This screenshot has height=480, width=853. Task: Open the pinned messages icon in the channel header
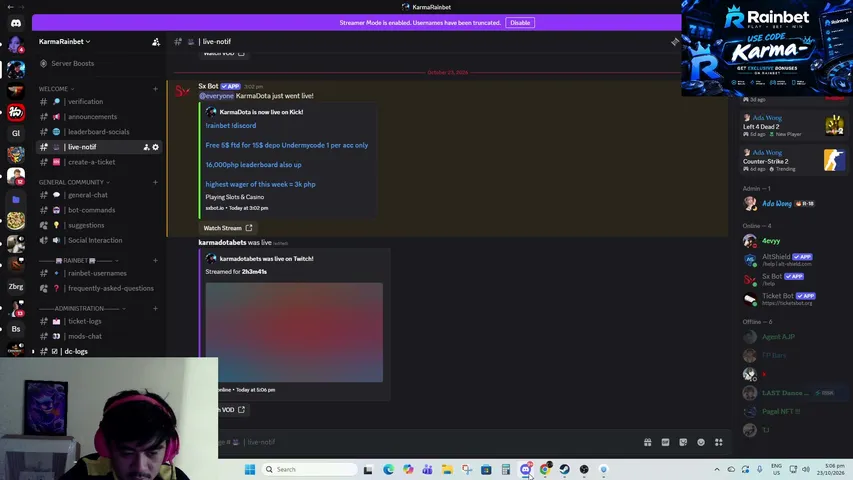pos(675,42)
